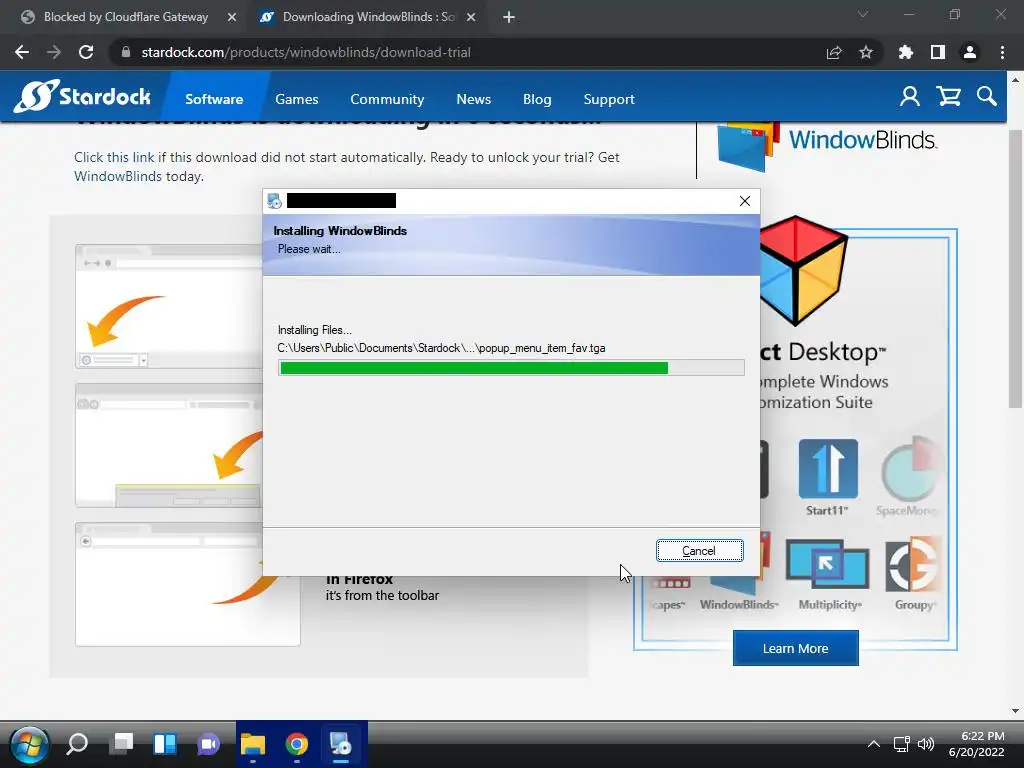
Task: Open the Chrome profile avatar
Action: tap(970, 52)
